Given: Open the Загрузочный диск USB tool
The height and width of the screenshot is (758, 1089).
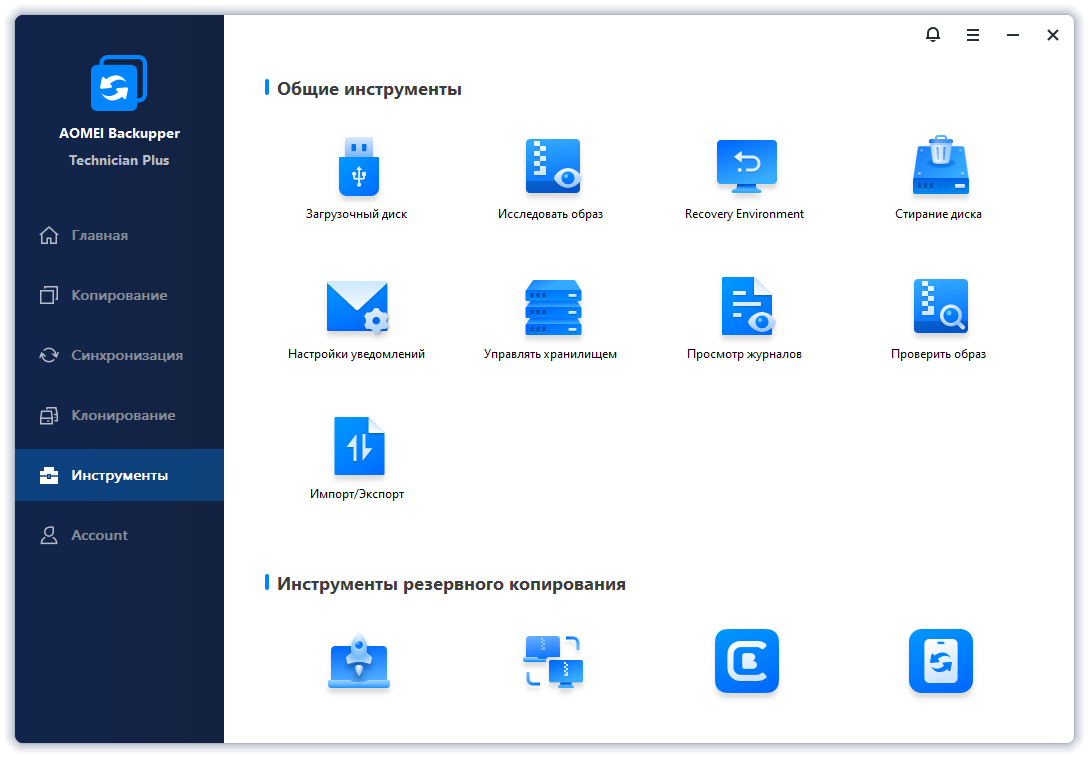Looking at the screenshot, I should tap(358, 167).
